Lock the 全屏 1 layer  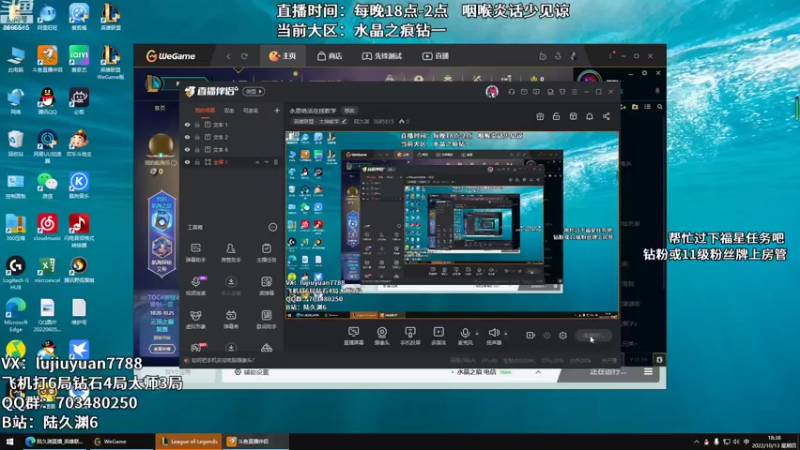pos(197,162)
